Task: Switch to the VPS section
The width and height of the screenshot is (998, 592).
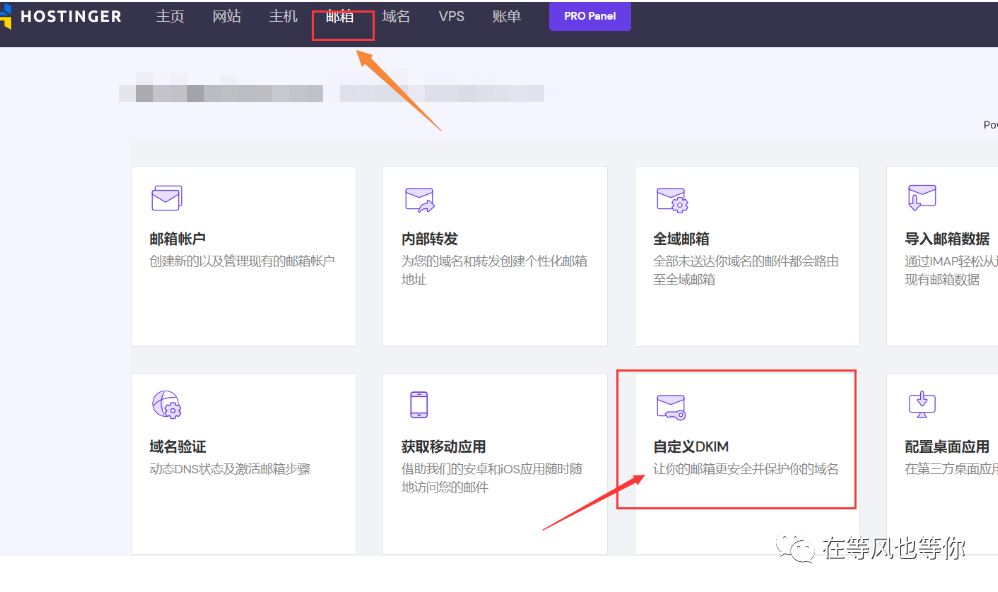Action: click(451, 16)
